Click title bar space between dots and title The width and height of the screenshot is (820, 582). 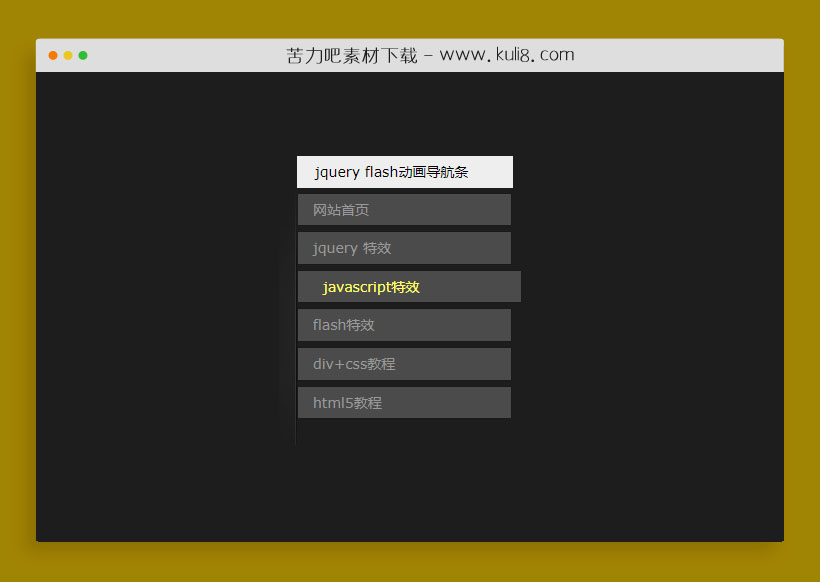pos(180,55)
